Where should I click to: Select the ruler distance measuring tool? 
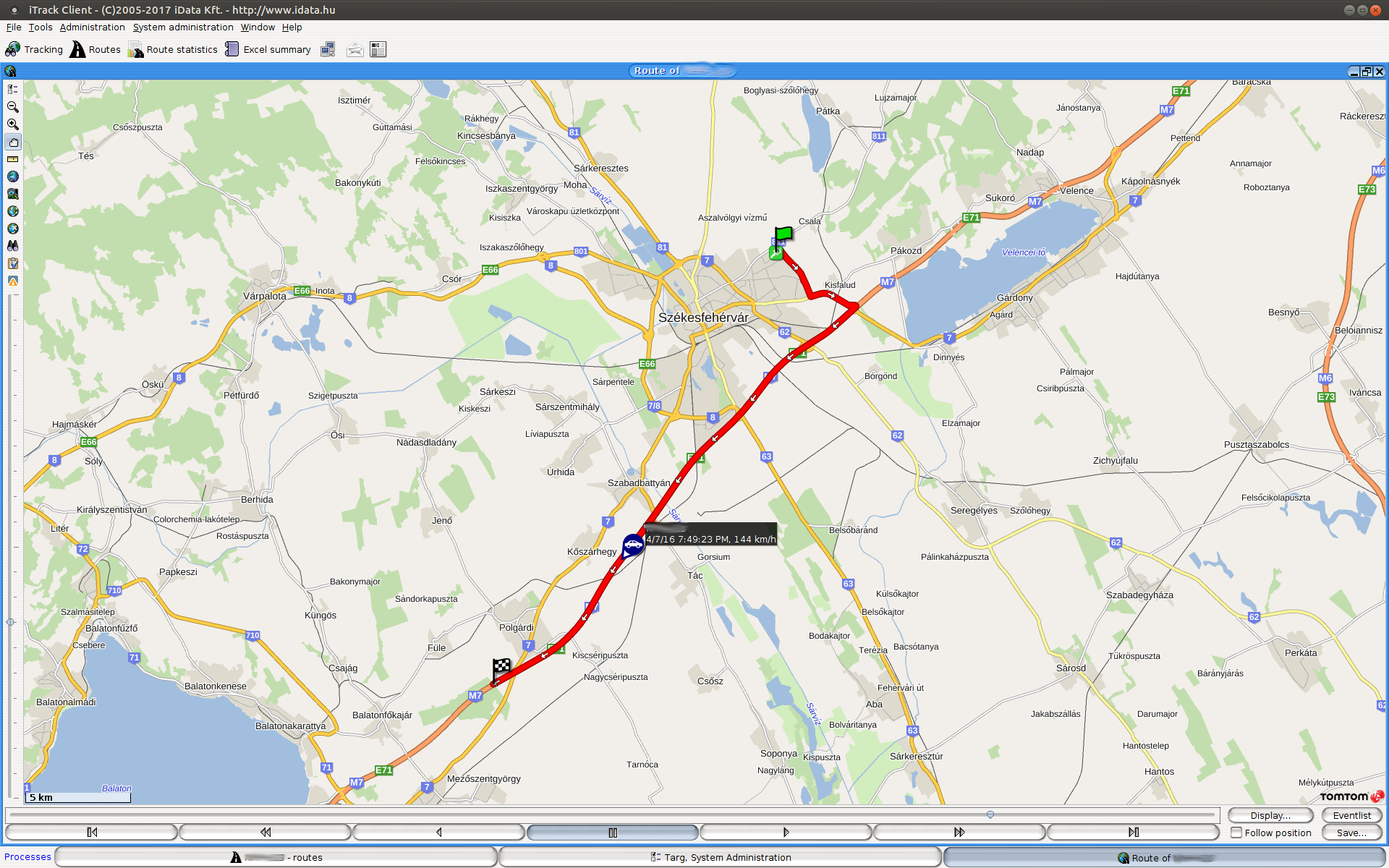12,159
